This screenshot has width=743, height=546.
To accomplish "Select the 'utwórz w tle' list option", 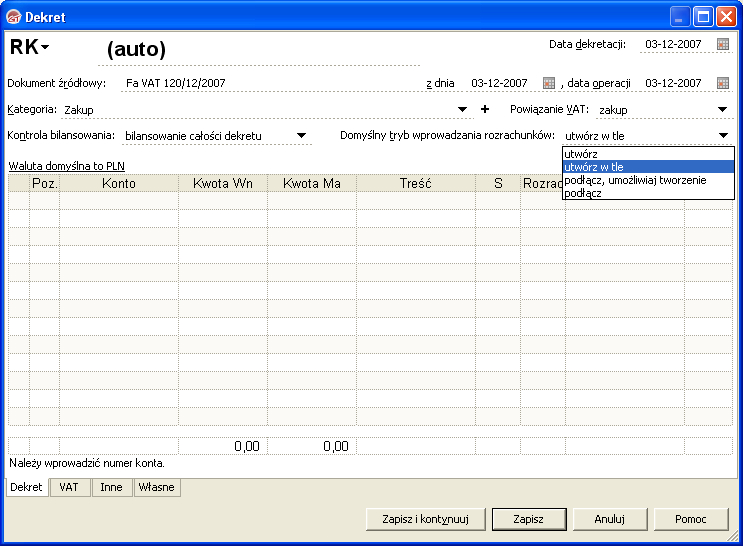I will coord(648,167).
